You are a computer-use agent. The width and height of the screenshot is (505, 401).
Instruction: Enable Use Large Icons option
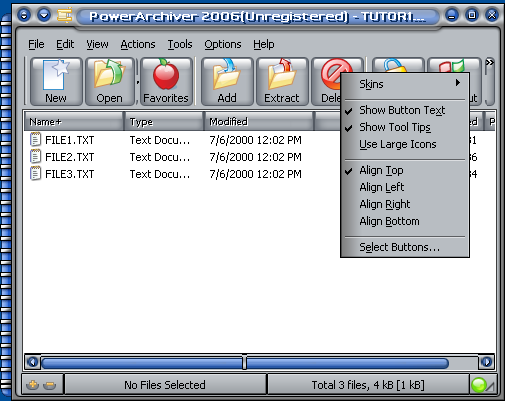405,144
